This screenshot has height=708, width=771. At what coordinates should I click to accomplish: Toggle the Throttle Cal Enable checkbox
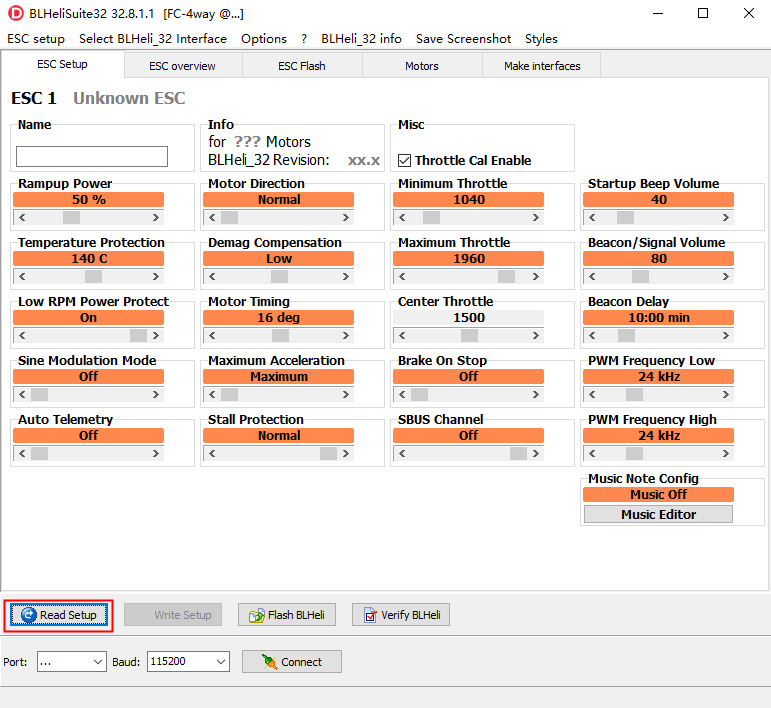click(x=404, y=160)
